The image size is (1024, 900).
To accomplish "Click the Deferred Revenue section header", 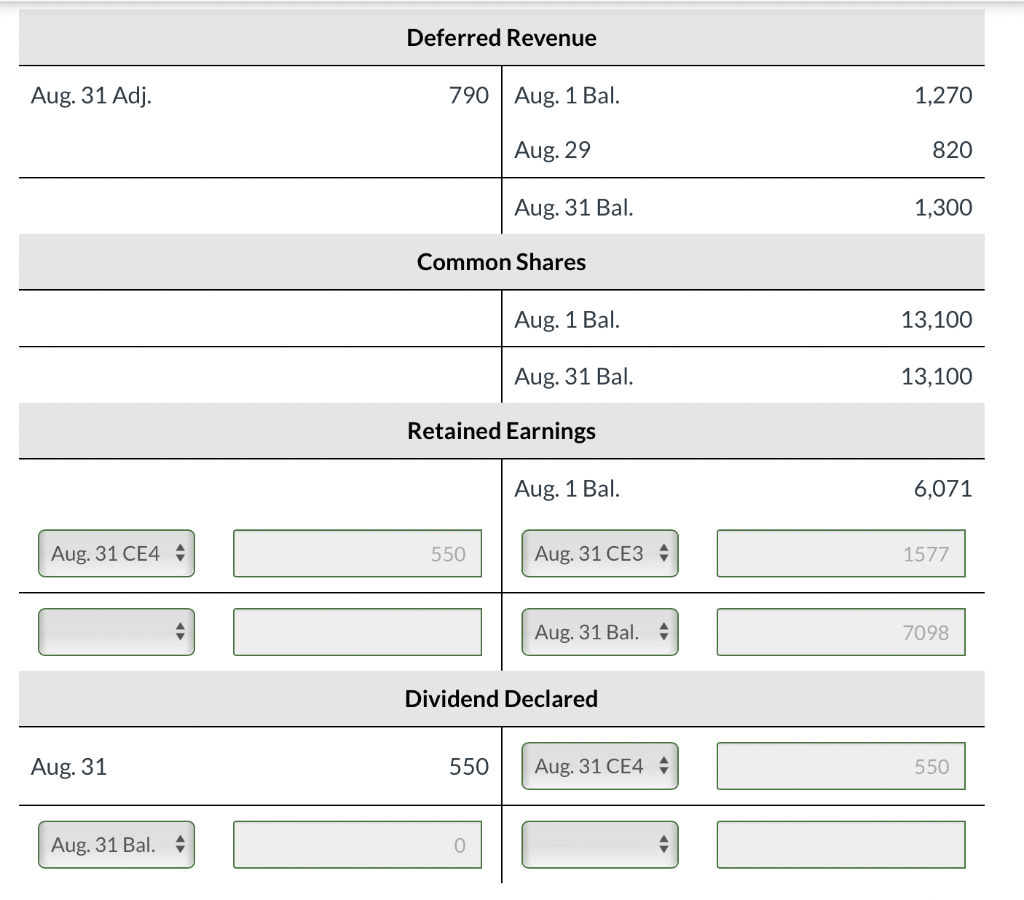I will click(501, 38).
